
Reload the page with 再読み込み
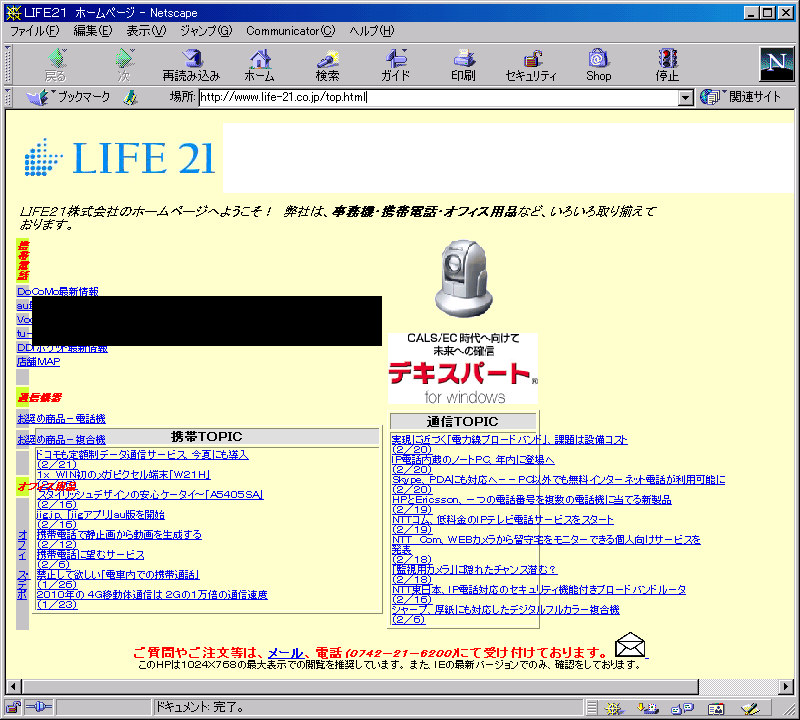(x=191, y=65)
